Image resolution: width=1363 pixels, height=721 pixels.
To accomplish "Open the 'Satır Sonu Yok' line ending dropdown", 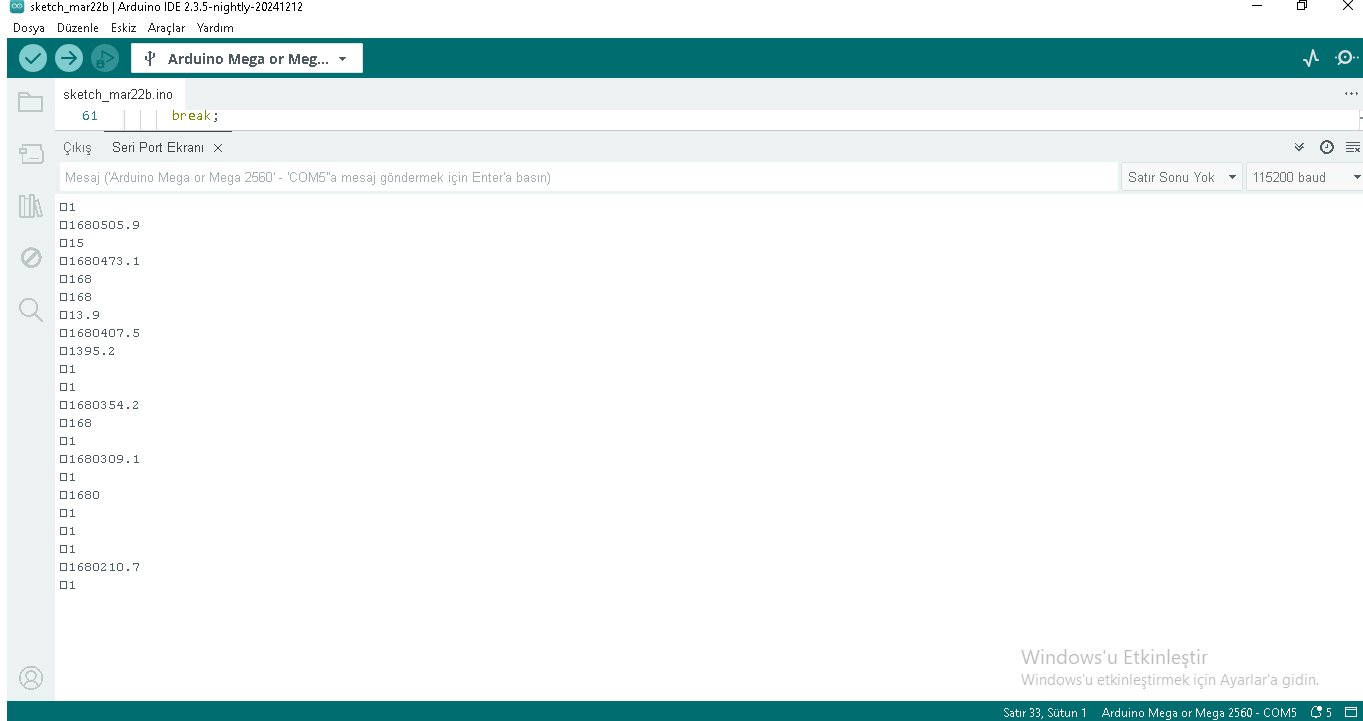I will [1182, 176].
